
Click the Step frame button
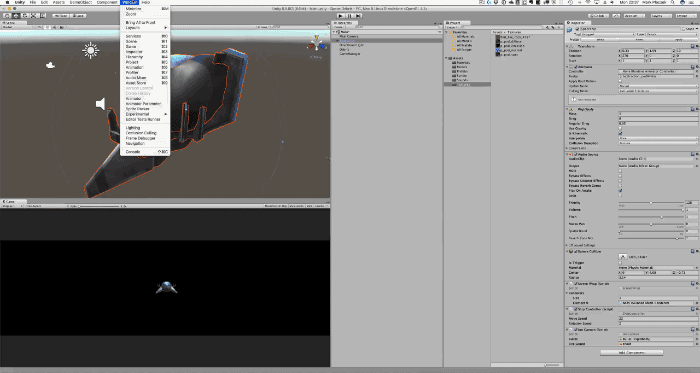coord(358,16)
